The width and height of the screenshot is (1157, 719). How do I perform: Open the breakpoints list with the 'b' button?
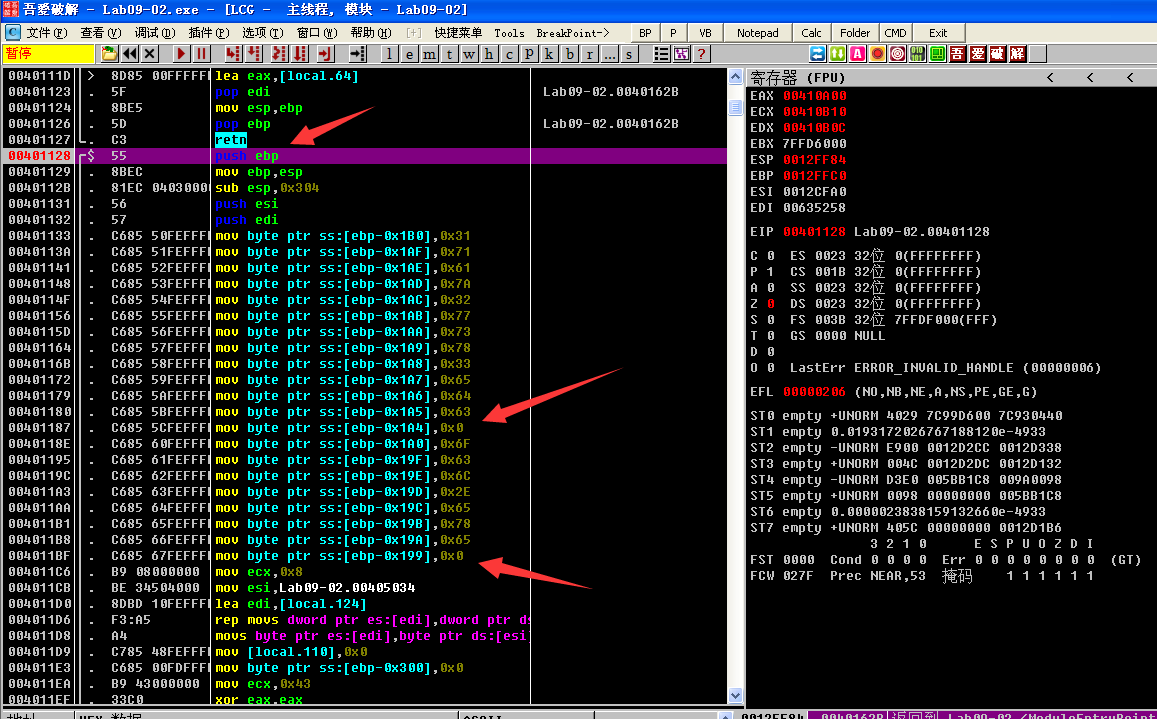click(x=569, y=54)
